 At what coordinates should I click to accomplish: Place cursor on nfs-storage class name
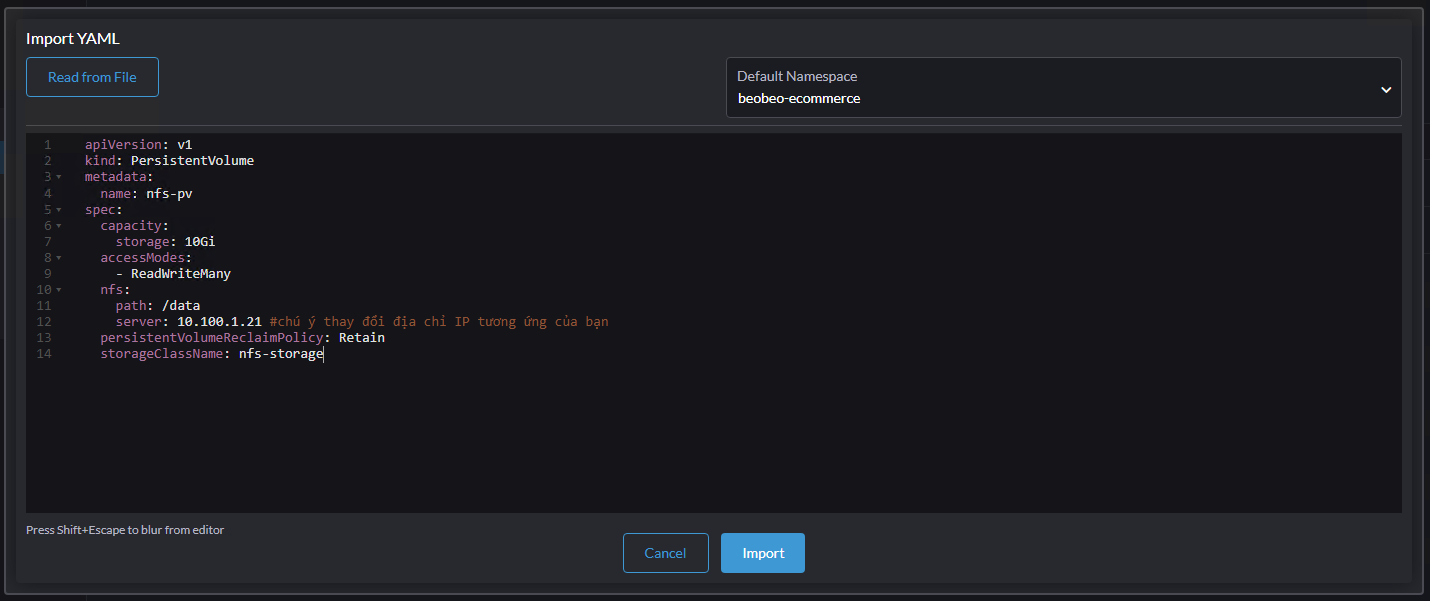pyautogui.click(x=280, y=354)
